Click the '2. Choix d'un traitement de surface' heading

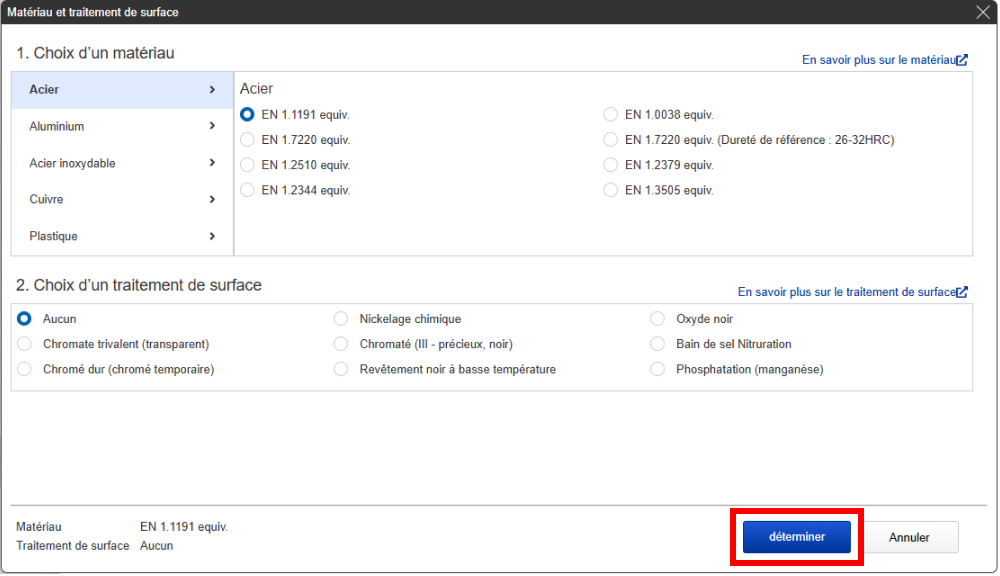tap(139, 286)
